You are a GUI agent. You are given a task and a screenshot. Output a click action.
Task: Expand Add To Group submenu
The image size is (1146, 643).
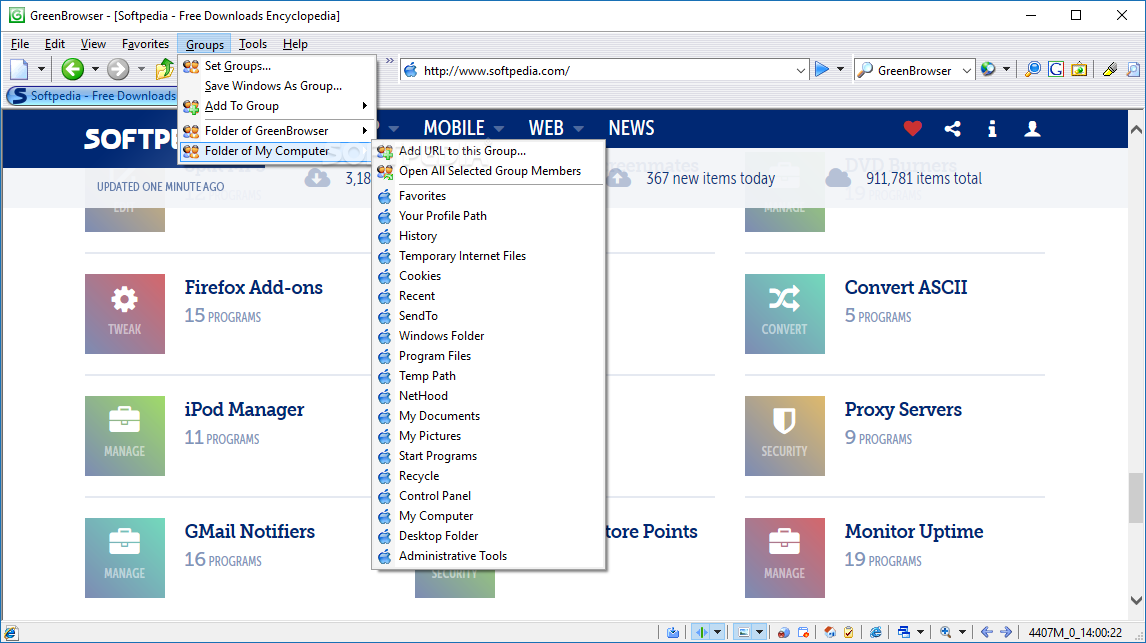(x=277, y=106)
